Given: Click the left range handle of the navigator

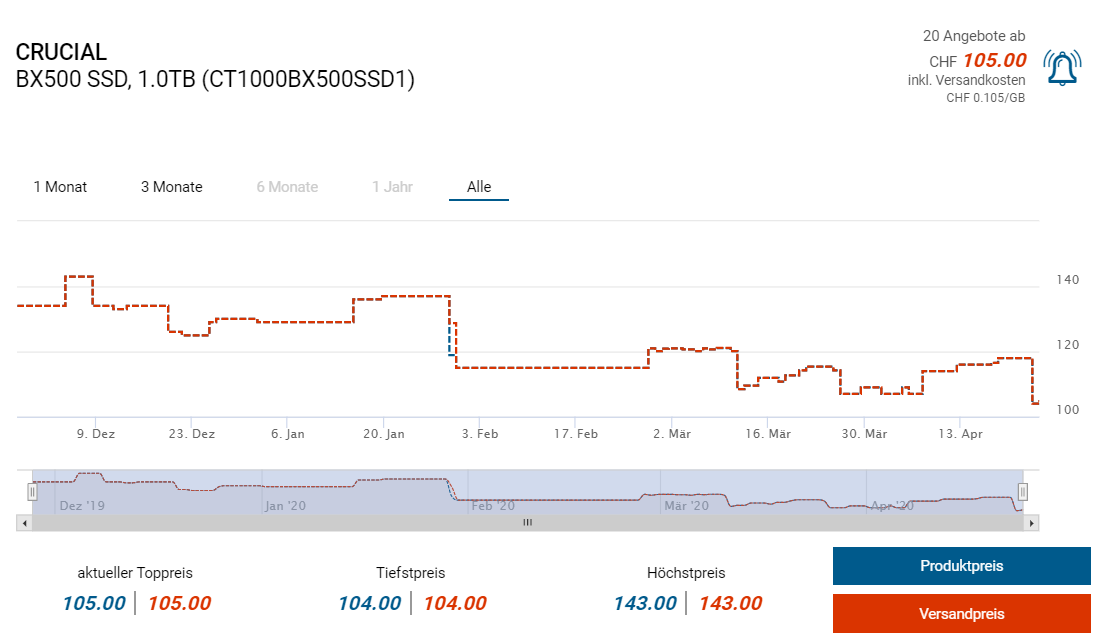Looking at the screenshot, I should click(32, 491).
